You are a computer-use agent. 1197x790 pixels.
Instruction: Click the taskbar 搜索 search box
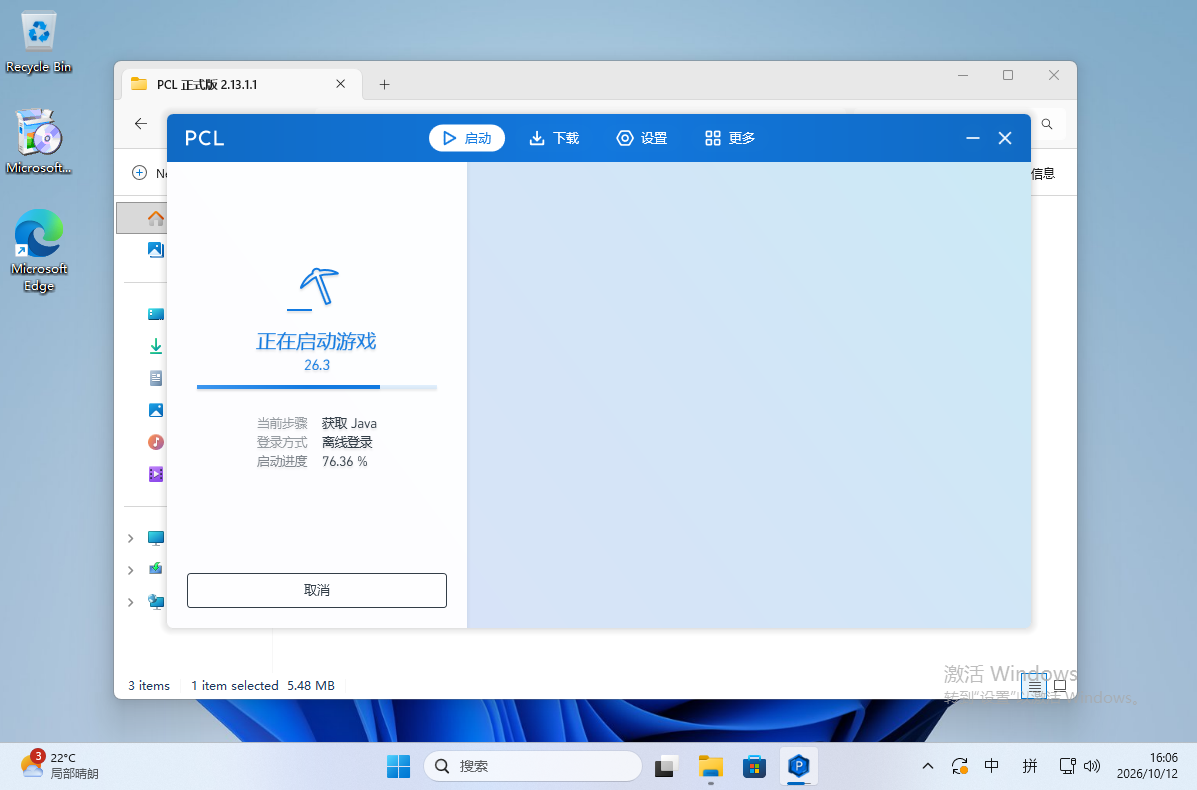click(533, 766)
